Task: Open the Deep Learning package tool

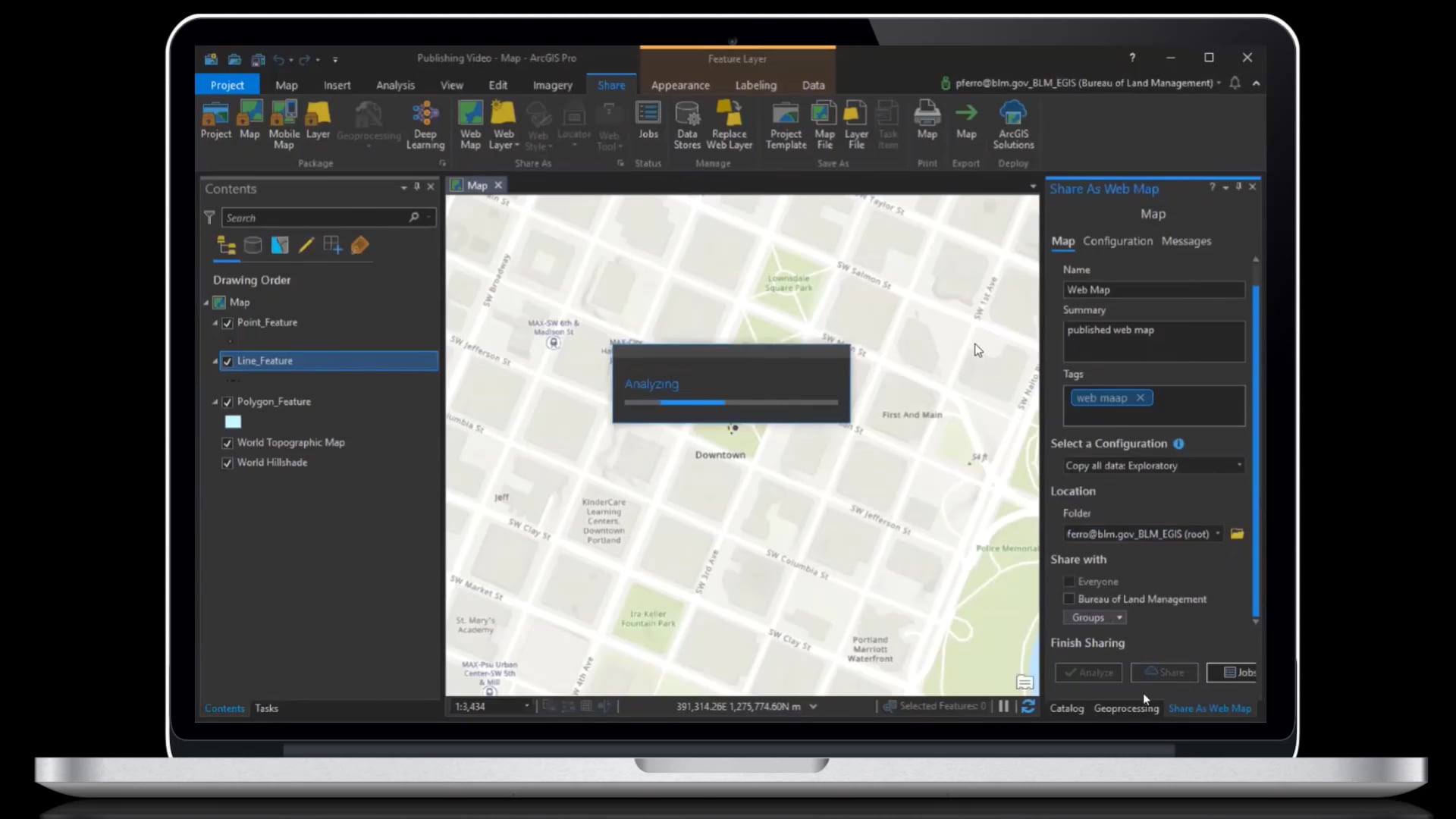Action: tap(425, 125)
